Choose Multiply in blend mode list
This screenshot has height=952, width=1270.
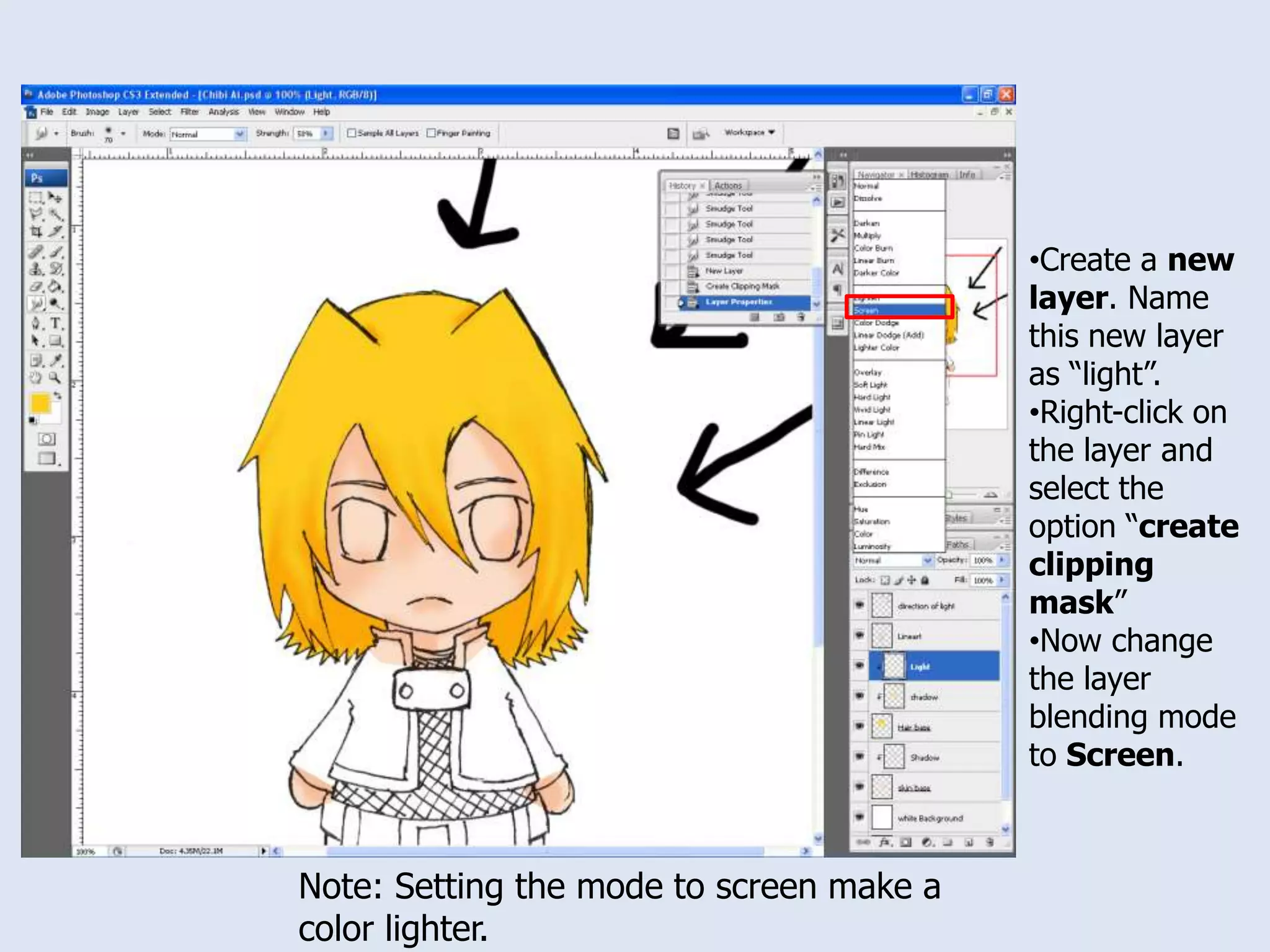pyautogui.click(x=899, y=236)
